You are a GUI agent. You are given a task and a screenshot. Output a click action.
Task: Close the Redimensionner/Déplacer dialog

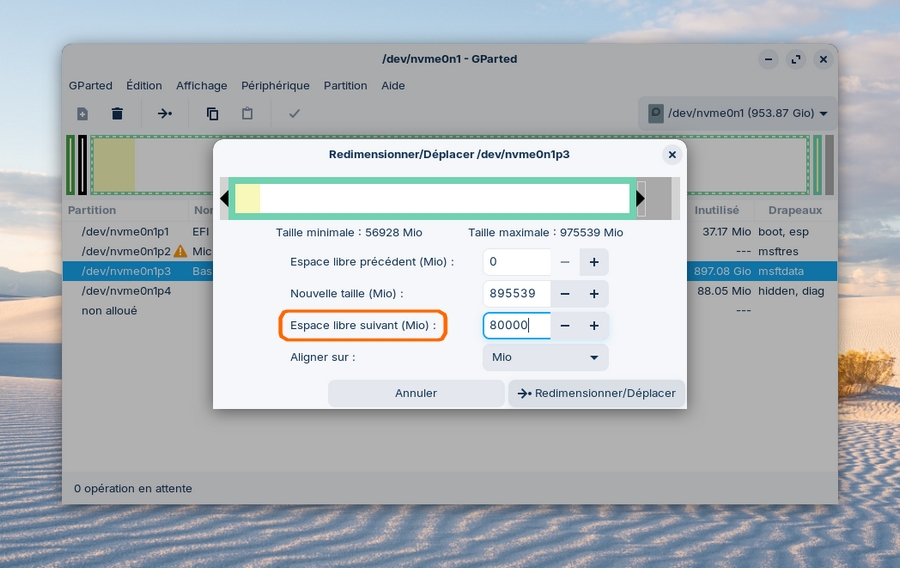point(672,155)
